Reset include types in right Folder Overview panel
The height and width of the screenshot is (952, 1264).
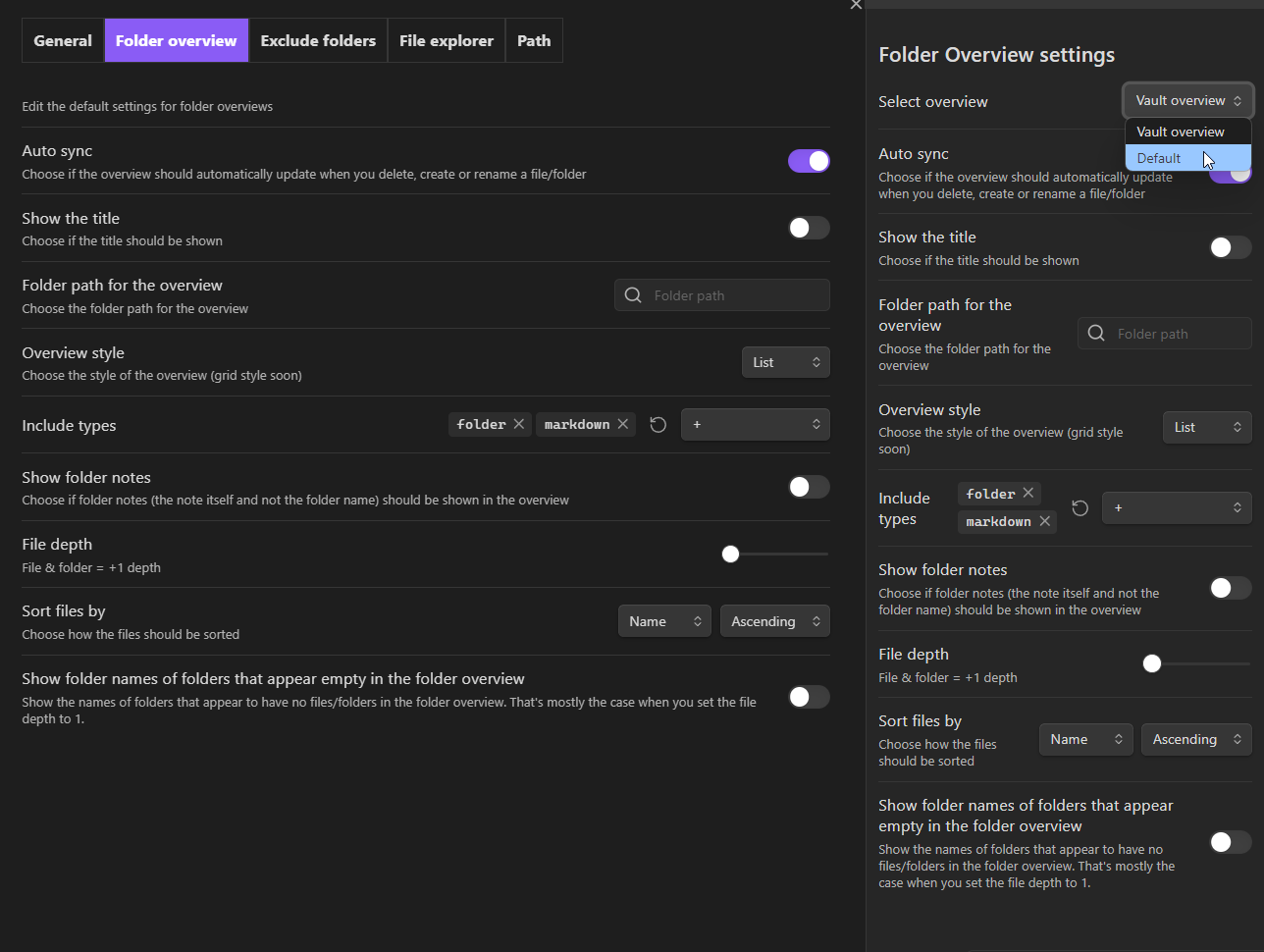tap(1080, 507)
